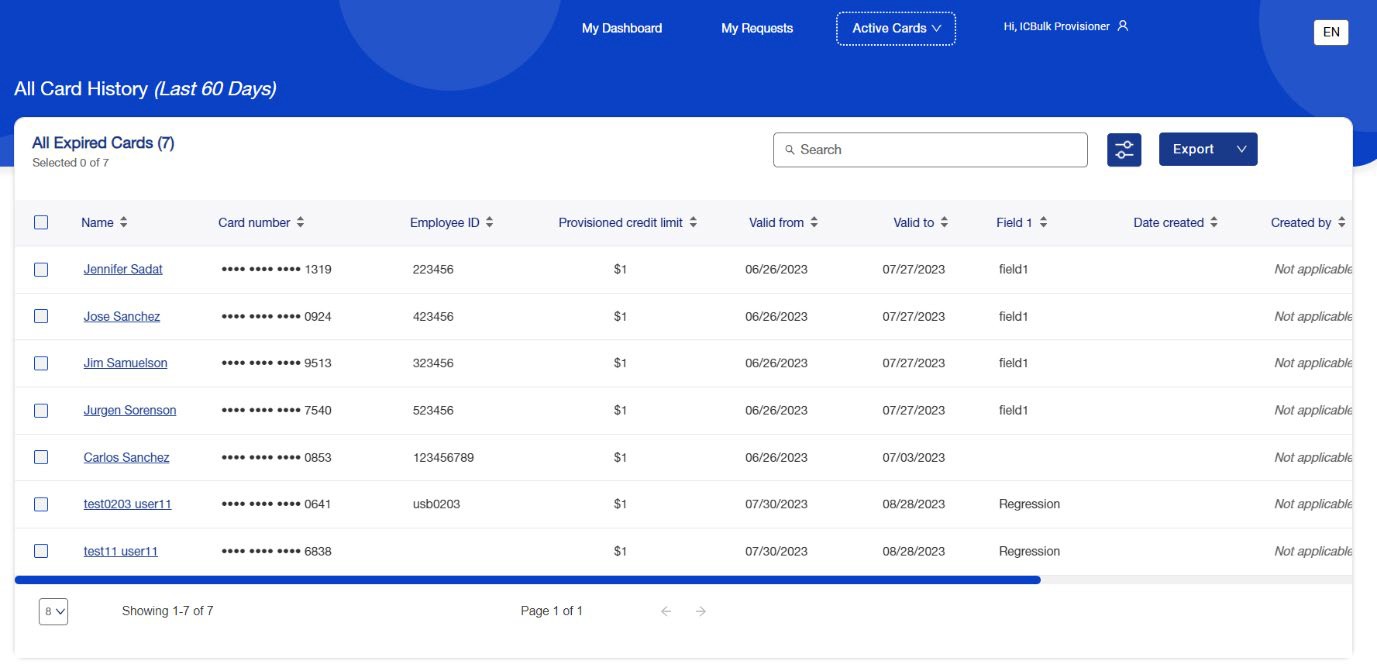Click the horizontal table scrollbar
Image resolution: width=1377 pixels, height=664 pixels.
pos(527,580)
